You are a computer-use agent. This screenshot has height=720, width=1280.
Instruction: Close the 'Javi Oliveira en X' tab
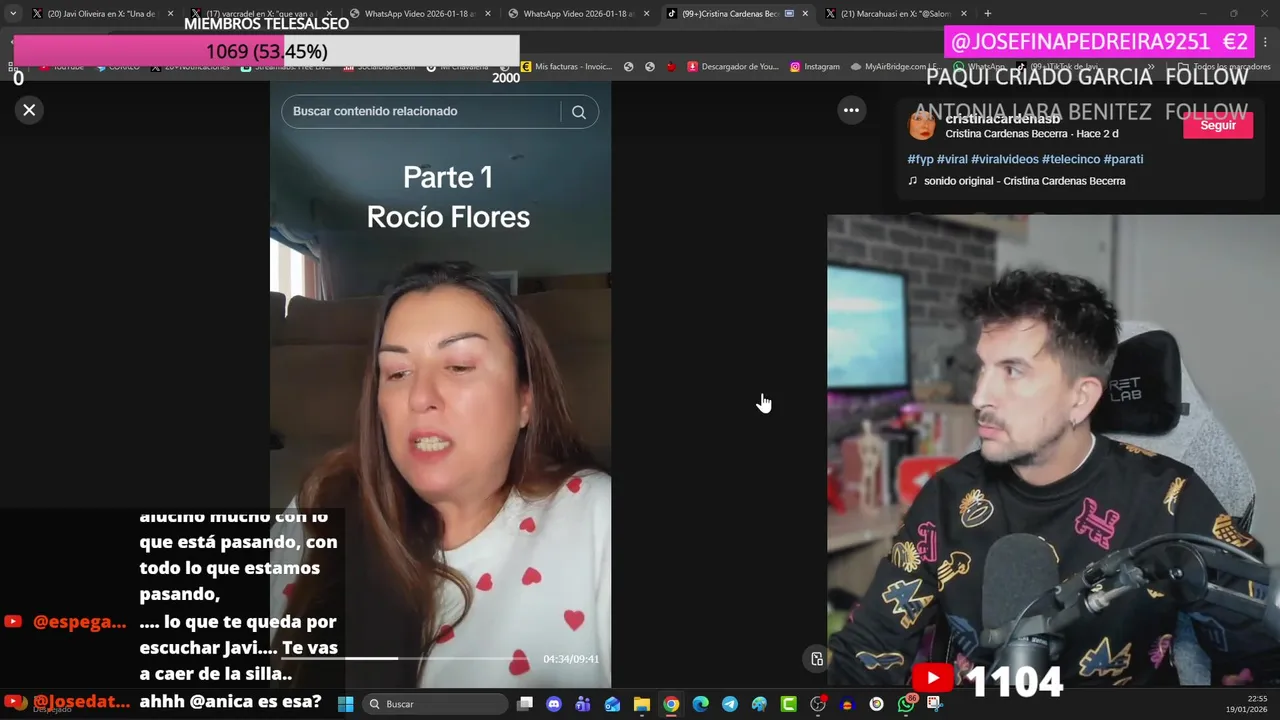pyautogui.click(x=171, y=14)
